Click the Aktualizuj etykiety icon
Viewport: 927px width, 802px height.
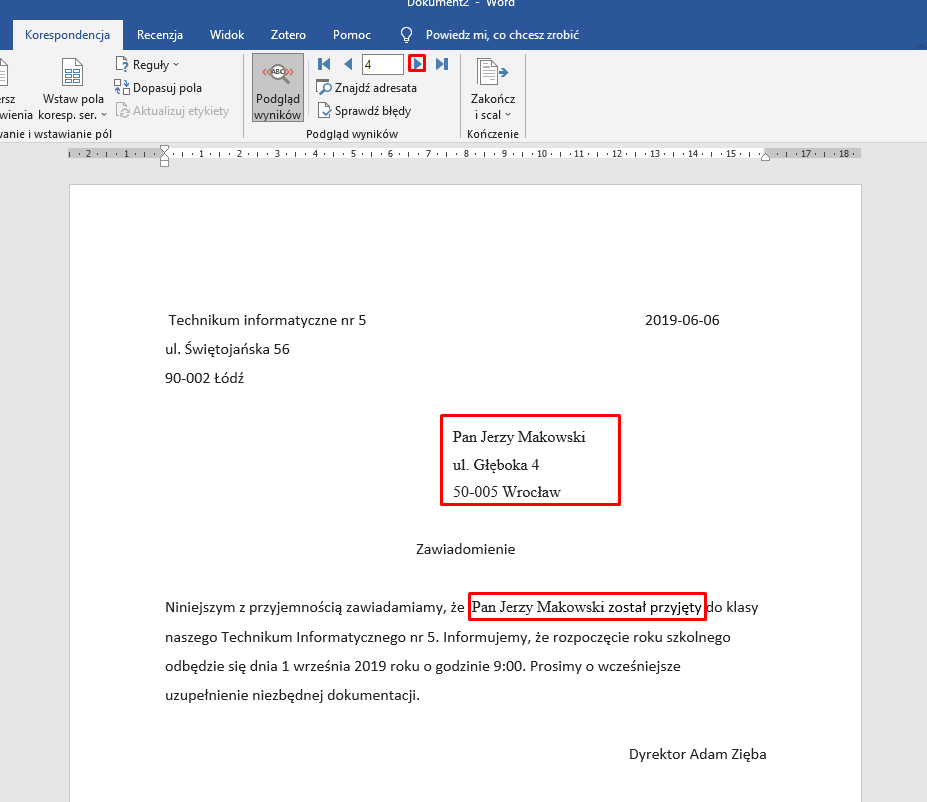(122, 111)
